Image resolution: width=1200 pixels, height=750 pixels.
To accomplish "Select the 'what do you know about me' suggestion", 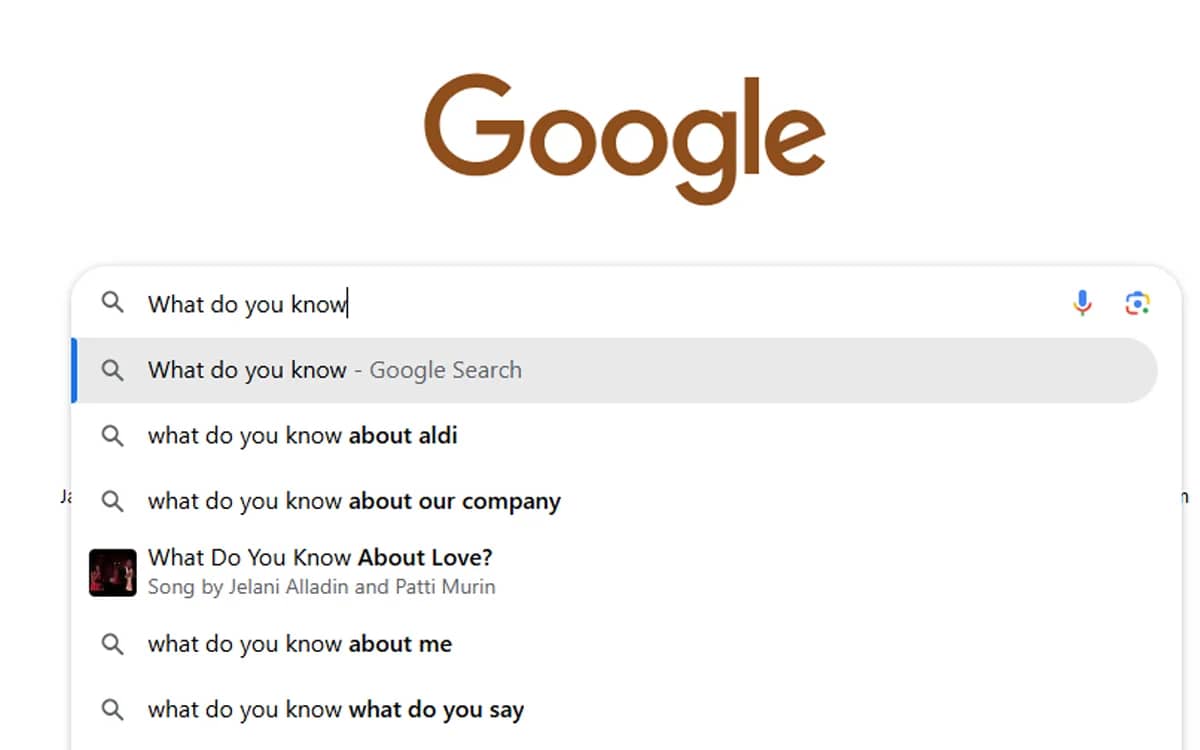I will click(299, 645).
